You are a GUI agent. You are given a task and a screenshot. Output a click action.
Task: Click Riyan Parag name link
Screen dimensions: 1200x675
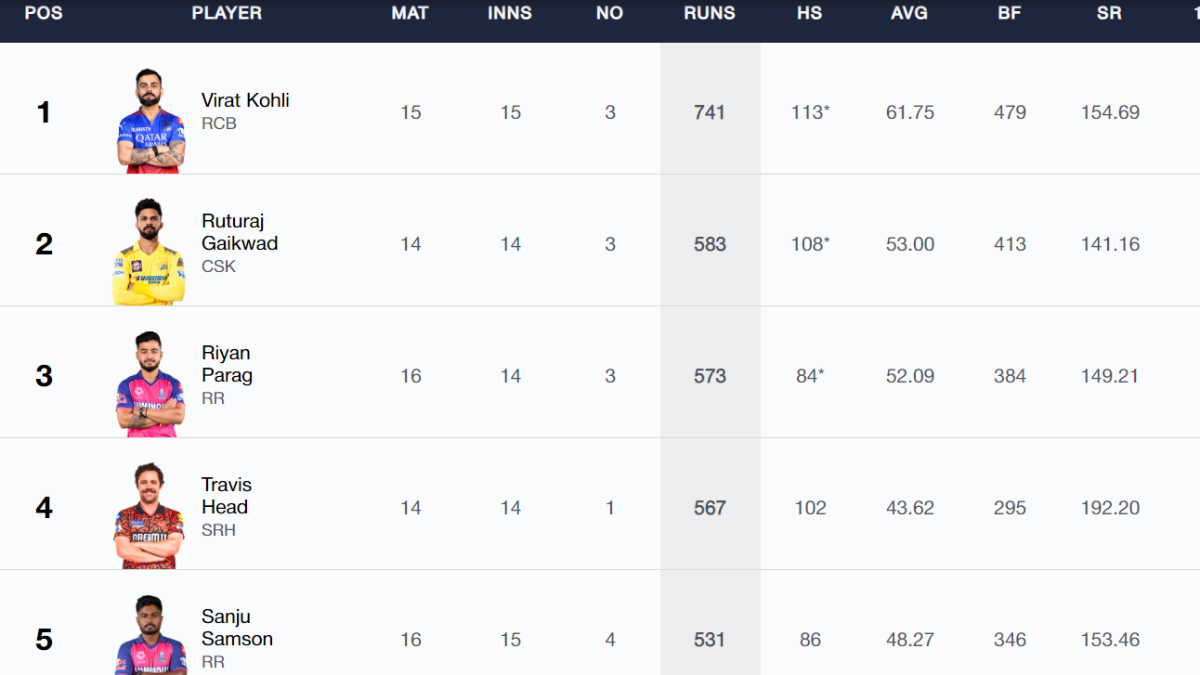227,364
